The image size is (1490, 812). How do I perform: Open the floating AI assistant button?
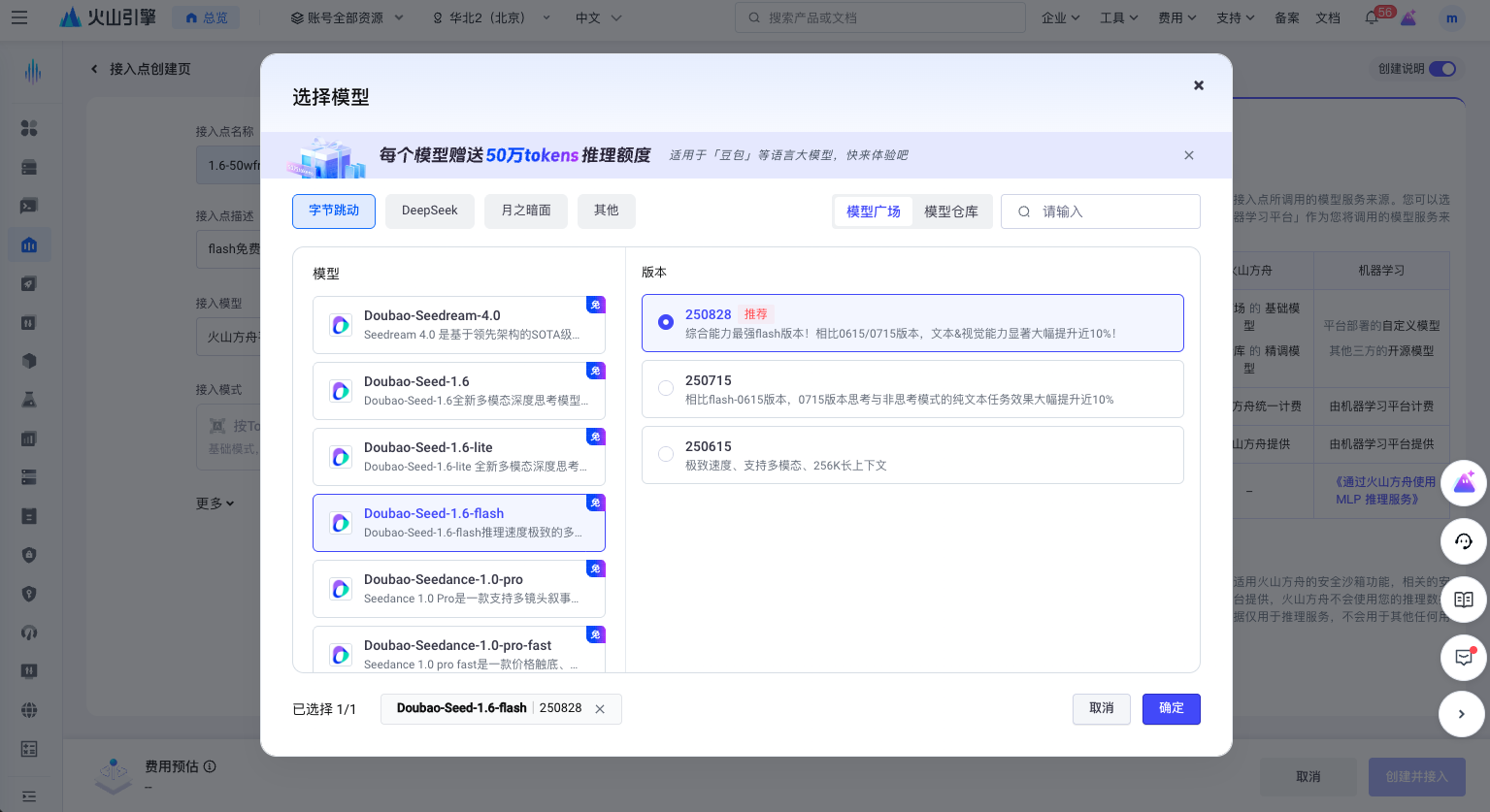(1464, 482)
